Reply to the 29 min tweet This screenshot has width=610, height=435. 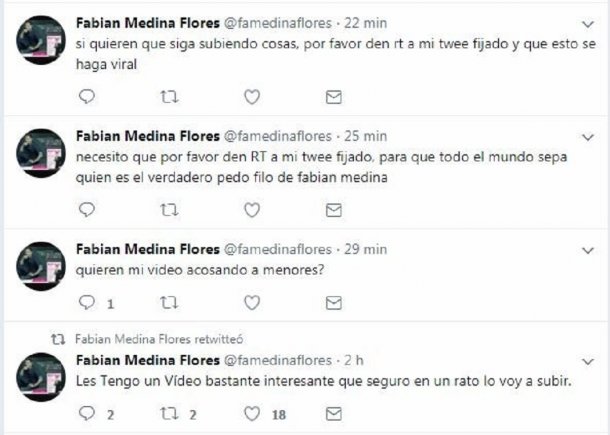[87, 301]
